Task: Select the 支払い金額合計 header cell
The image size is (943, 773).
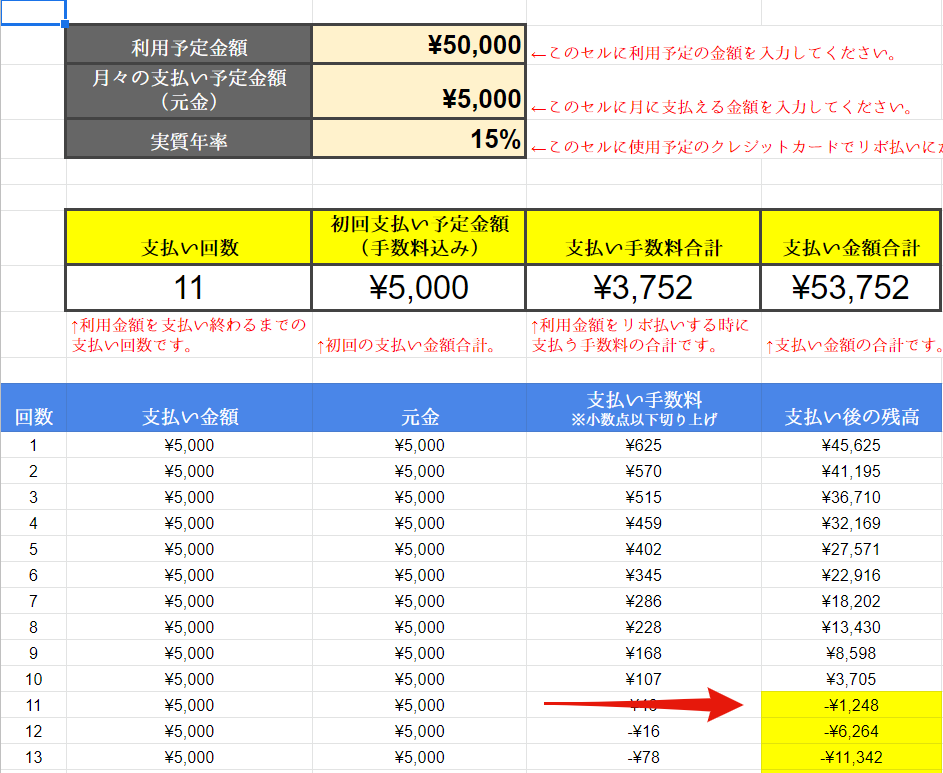Action: (850, 237)
